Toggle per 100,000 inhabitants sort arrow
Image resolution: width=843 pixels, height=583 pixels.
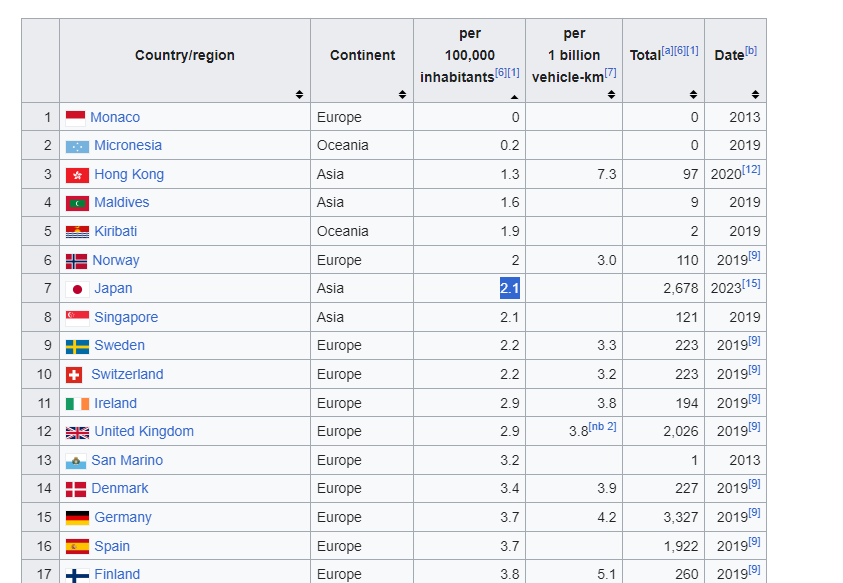pos(515,97)
